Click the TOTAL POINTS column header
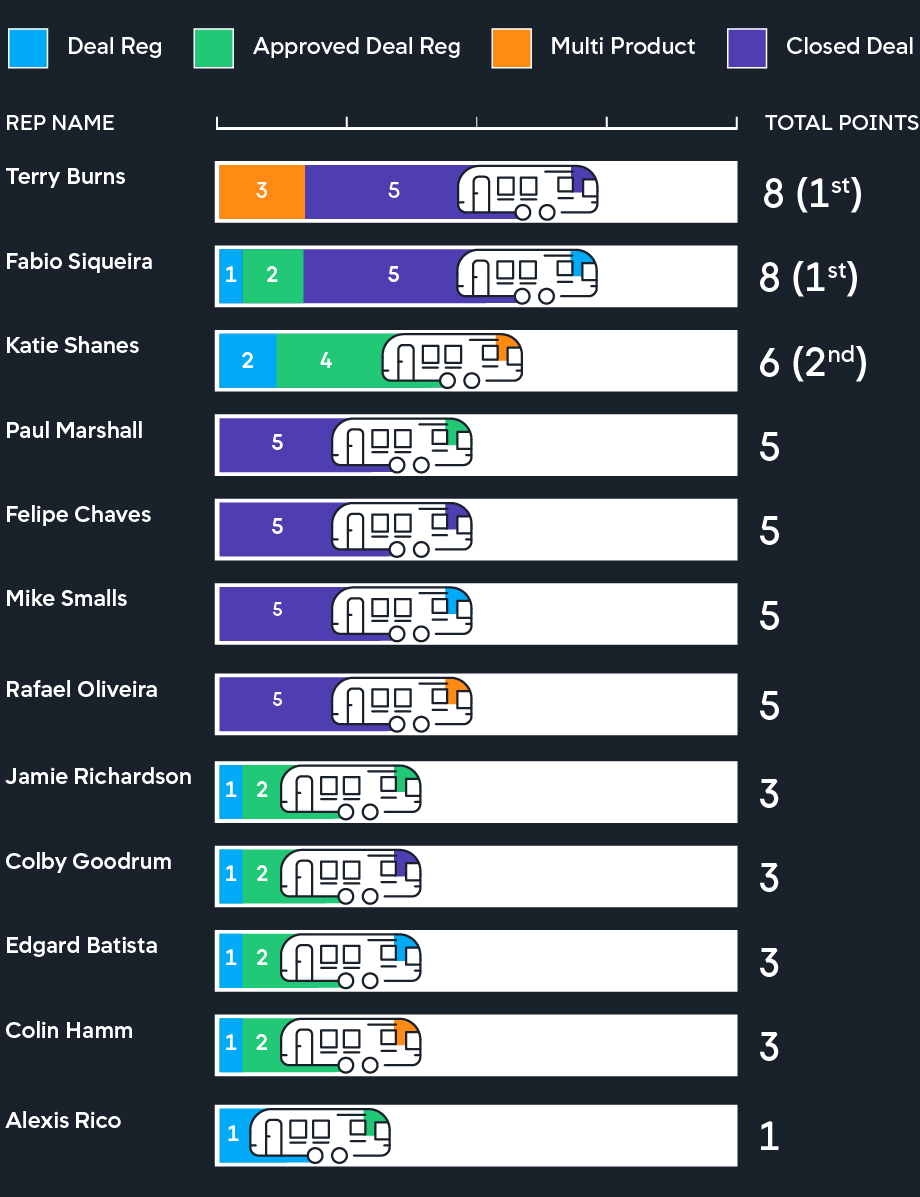920x1197 pixels. [x=841, y=123]
